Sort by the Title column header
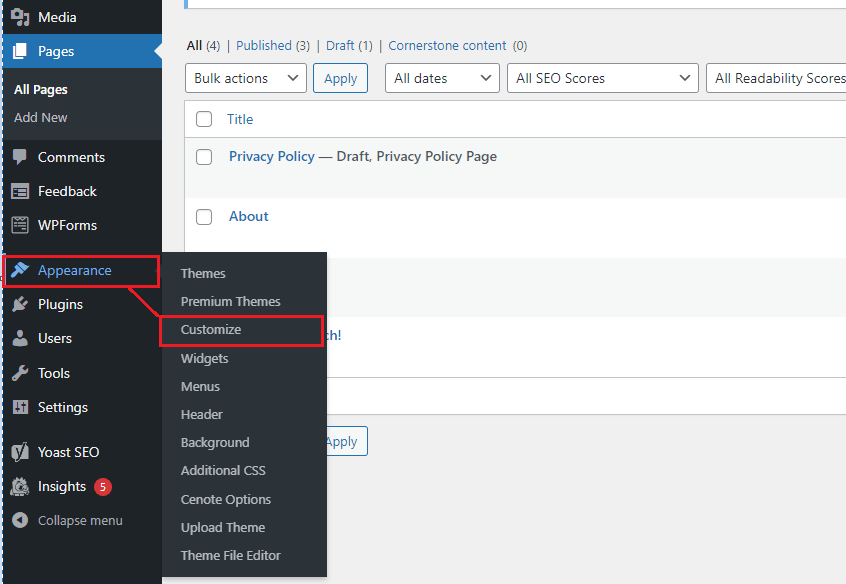This screenshot has height=584, width=846. tap(240, 119)
